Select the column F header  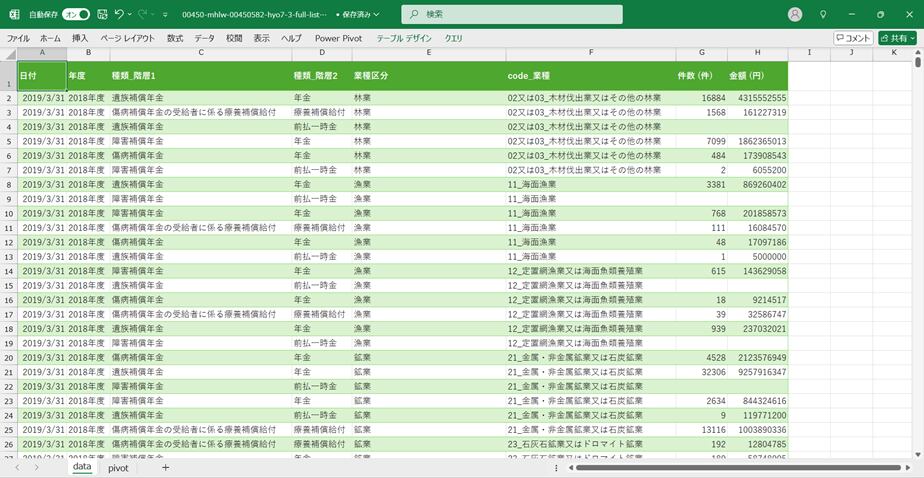coord(590,52)
